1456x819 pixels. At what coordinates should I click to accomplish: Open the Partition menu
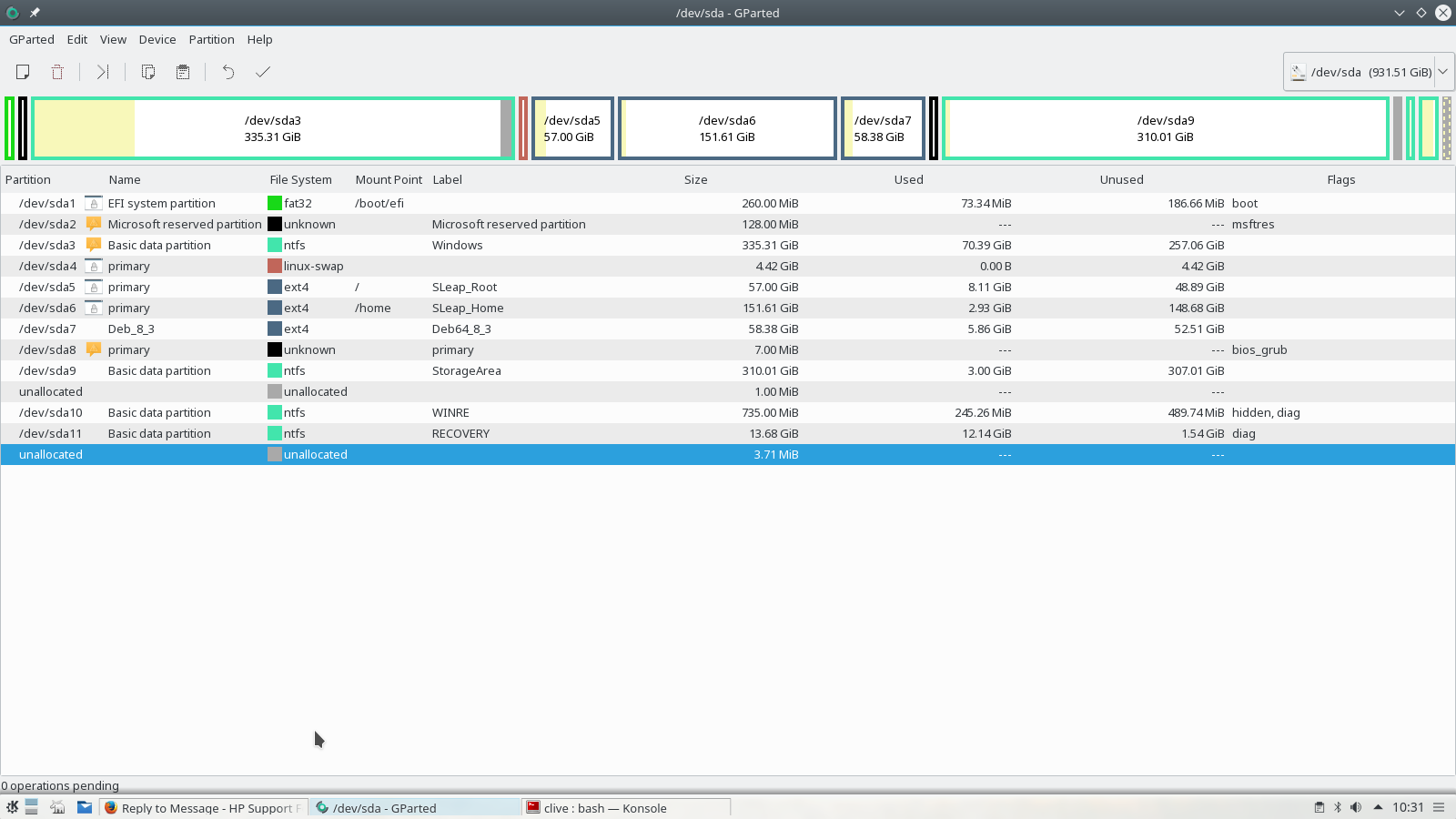click(x=211, y=39)
